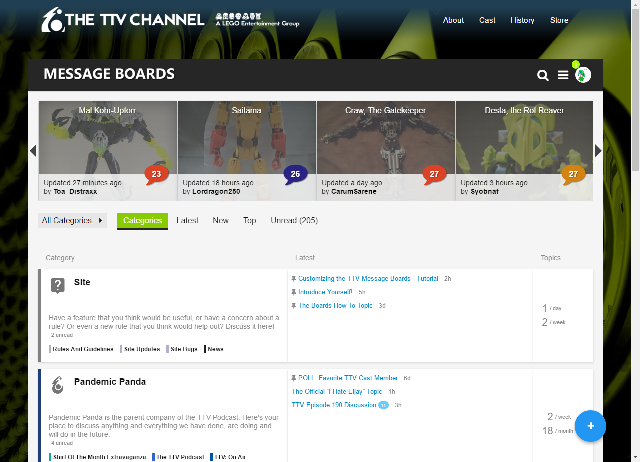640x462 pixels.
Task: Open Customizing the TTV Message Boards Tutorial
Action: point(368,279)
